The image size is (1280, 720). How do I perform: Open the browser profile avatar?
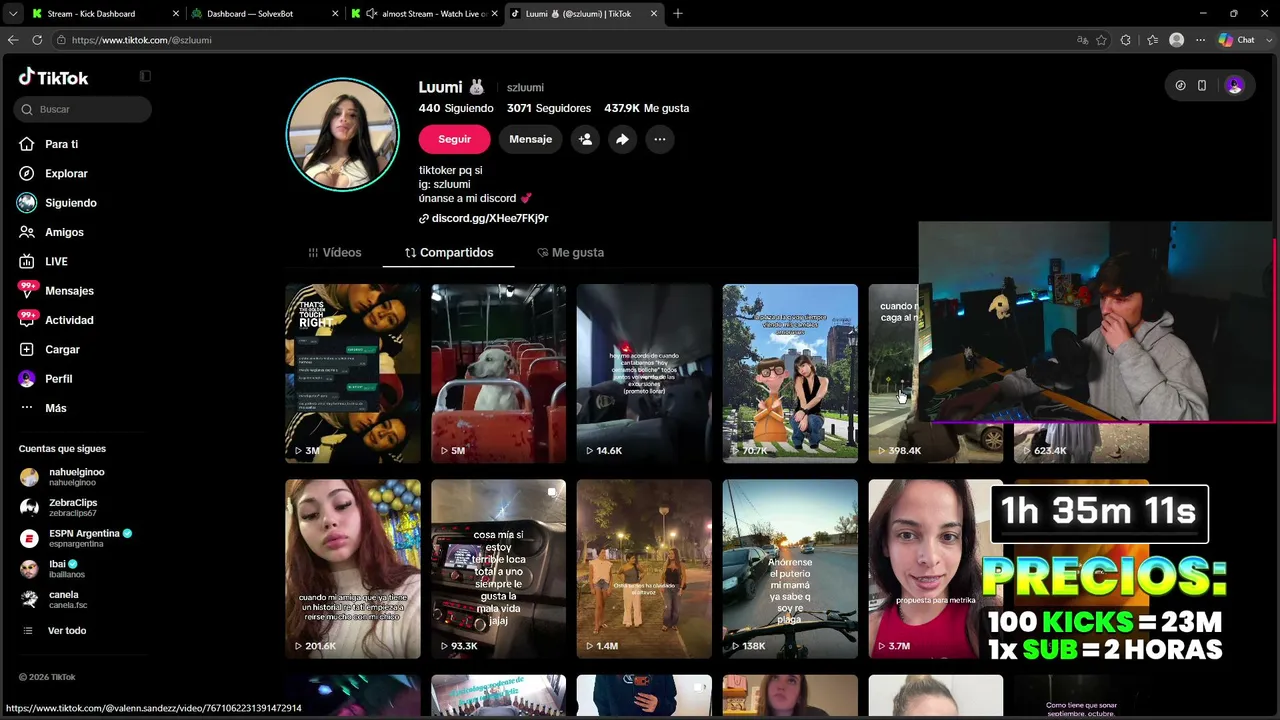click(1177, 40)
